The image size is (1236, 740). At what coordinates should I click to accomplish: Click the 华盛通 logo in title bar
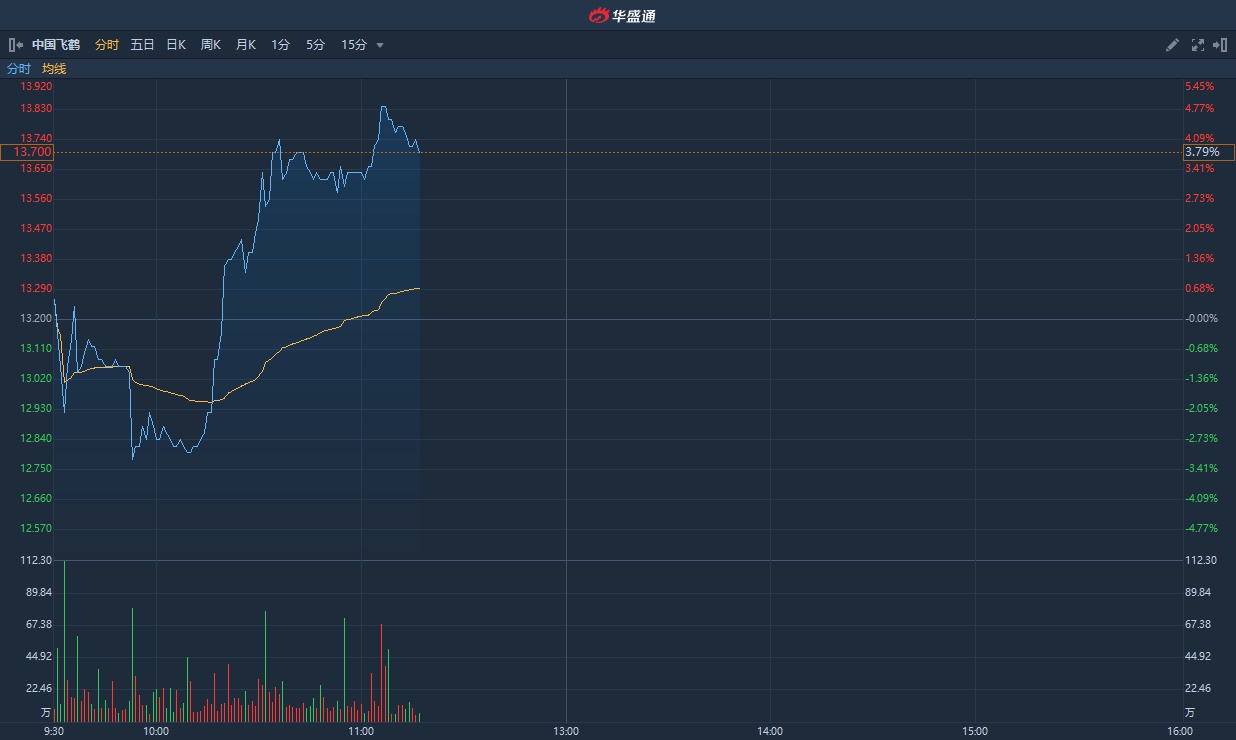pyautogui.click(x=621, y=15)
